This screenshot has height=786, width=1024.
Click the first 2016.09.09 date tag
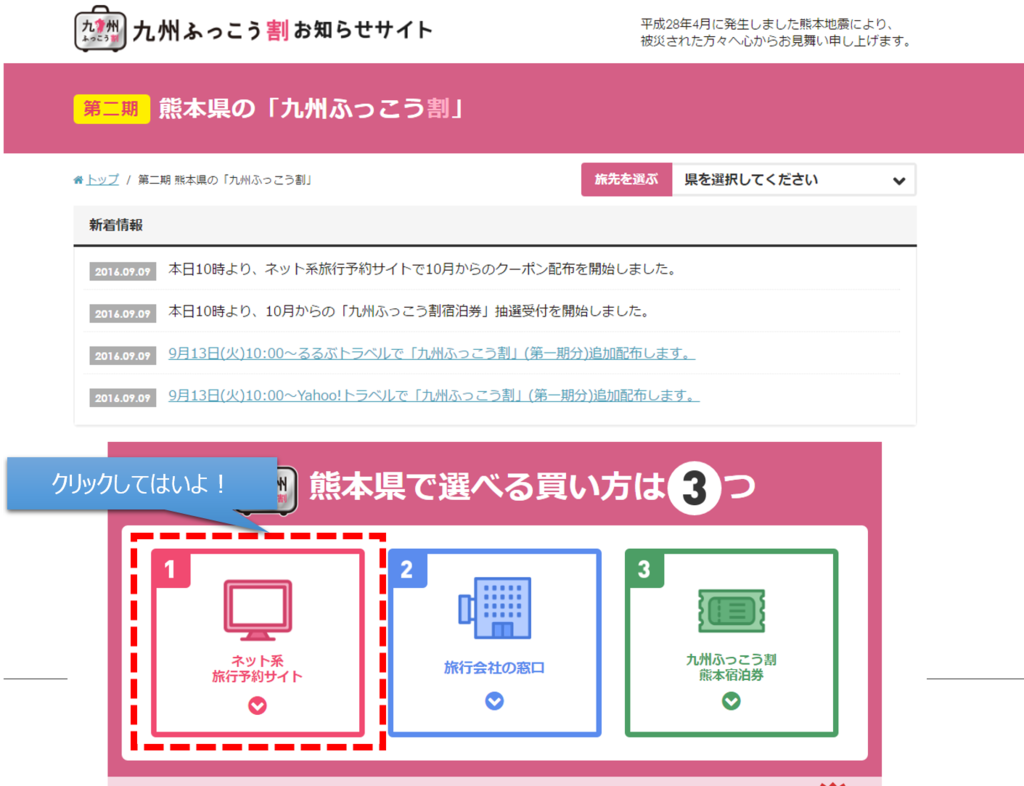coord(123,272)
